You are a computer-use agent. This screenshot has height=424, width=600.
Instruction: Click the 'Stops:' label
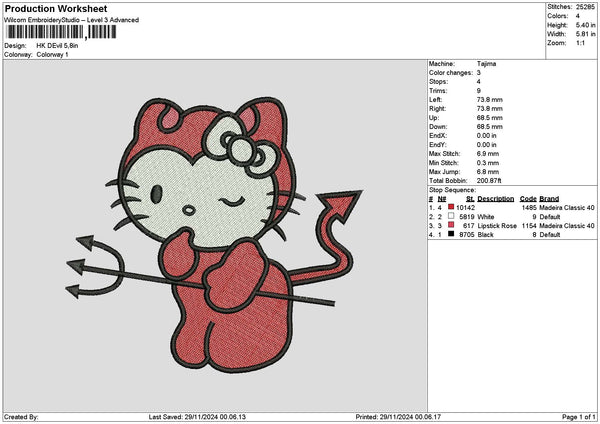coord(438,82)
